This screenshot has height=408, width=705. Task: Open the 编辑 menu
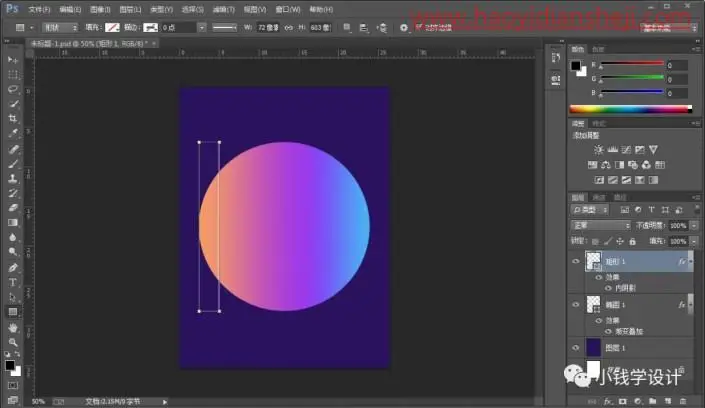pyautogui.click(x=70, y=9)
